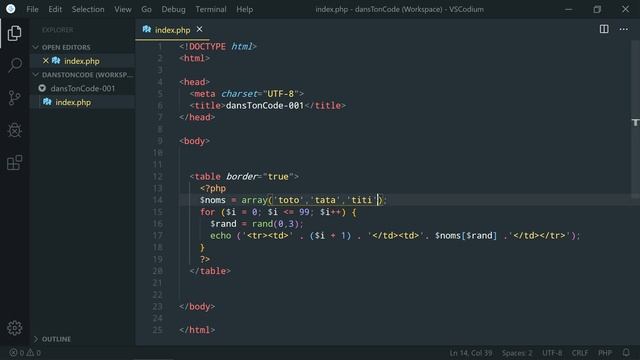Click the closing </html> tag

tap(197, 330)
